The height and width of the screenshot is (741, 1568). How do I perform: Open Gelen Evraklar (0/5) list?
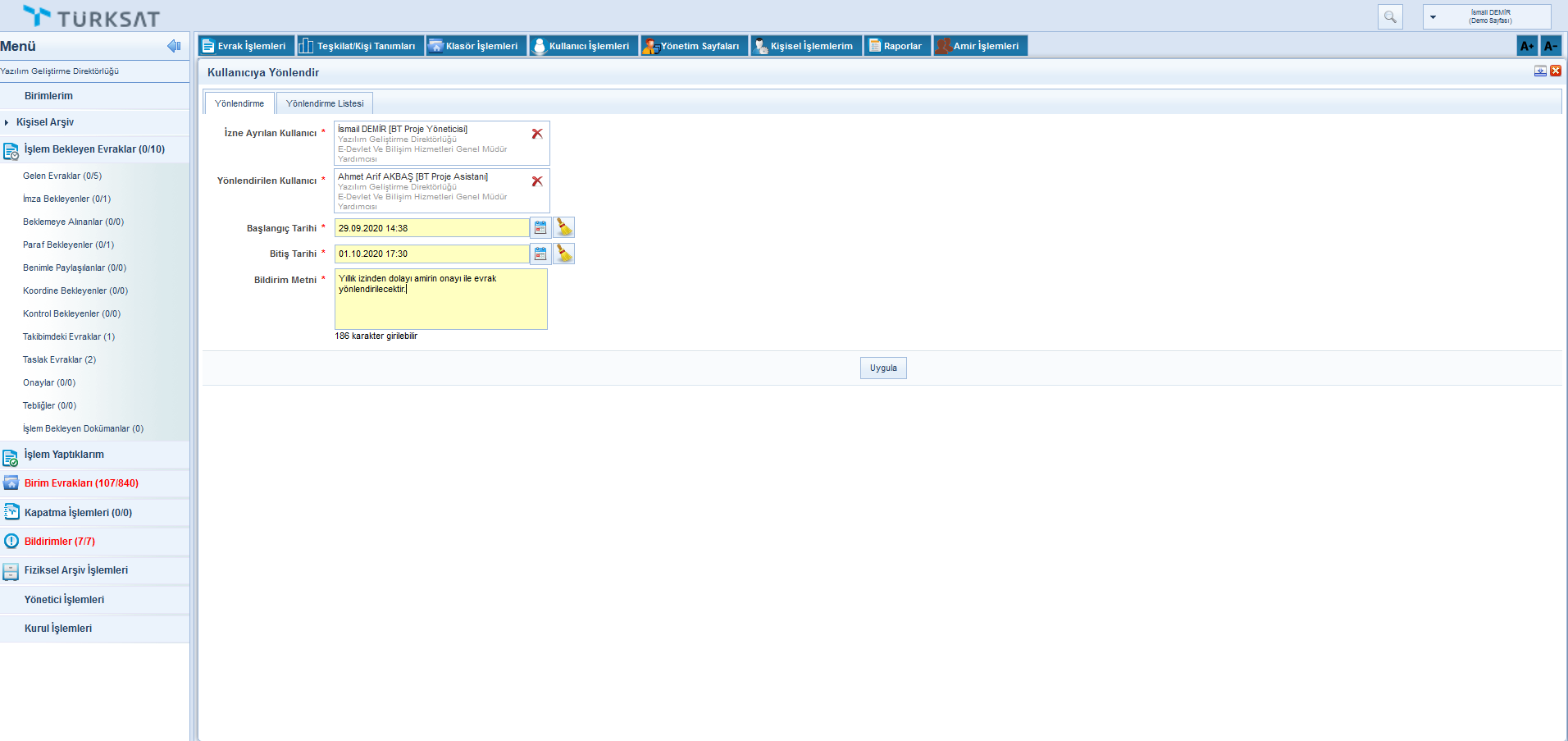pos(62,176)
